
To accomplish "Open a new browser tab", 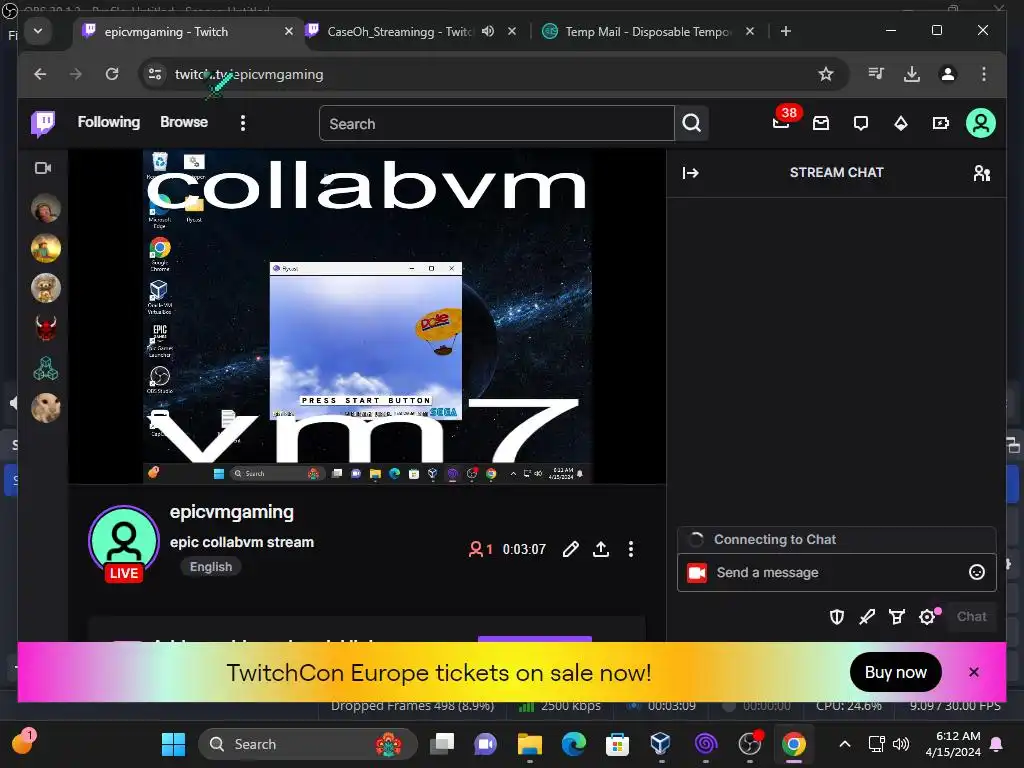I will click(786, 31).
